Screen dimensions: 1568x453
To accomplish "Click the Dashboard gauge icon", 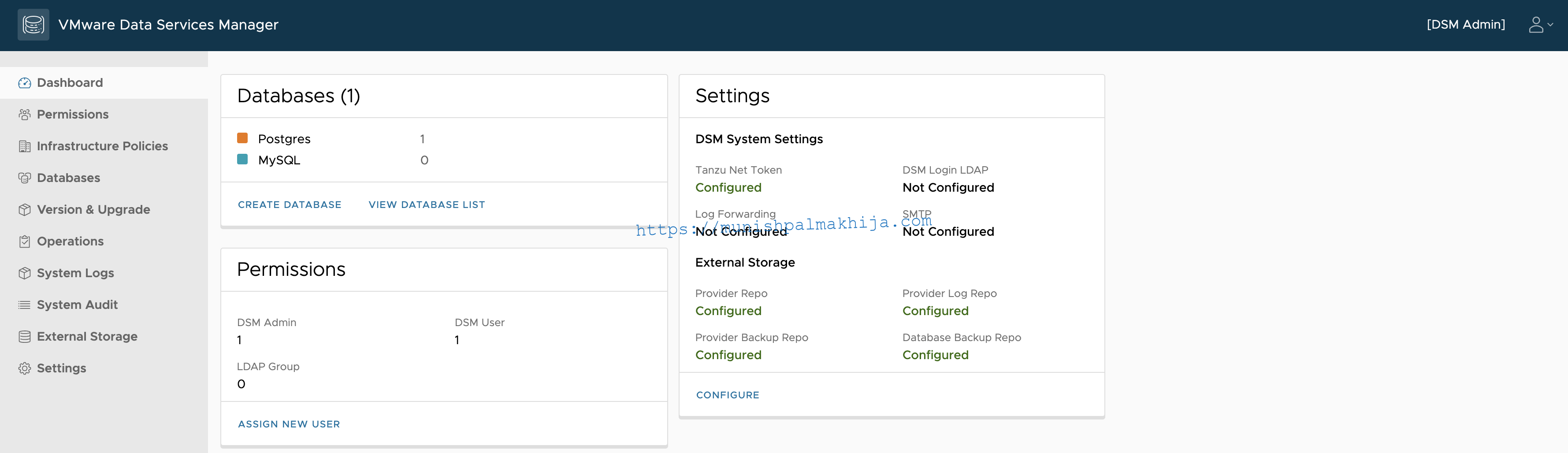I will pyautogui.click(x=24, y=83).
